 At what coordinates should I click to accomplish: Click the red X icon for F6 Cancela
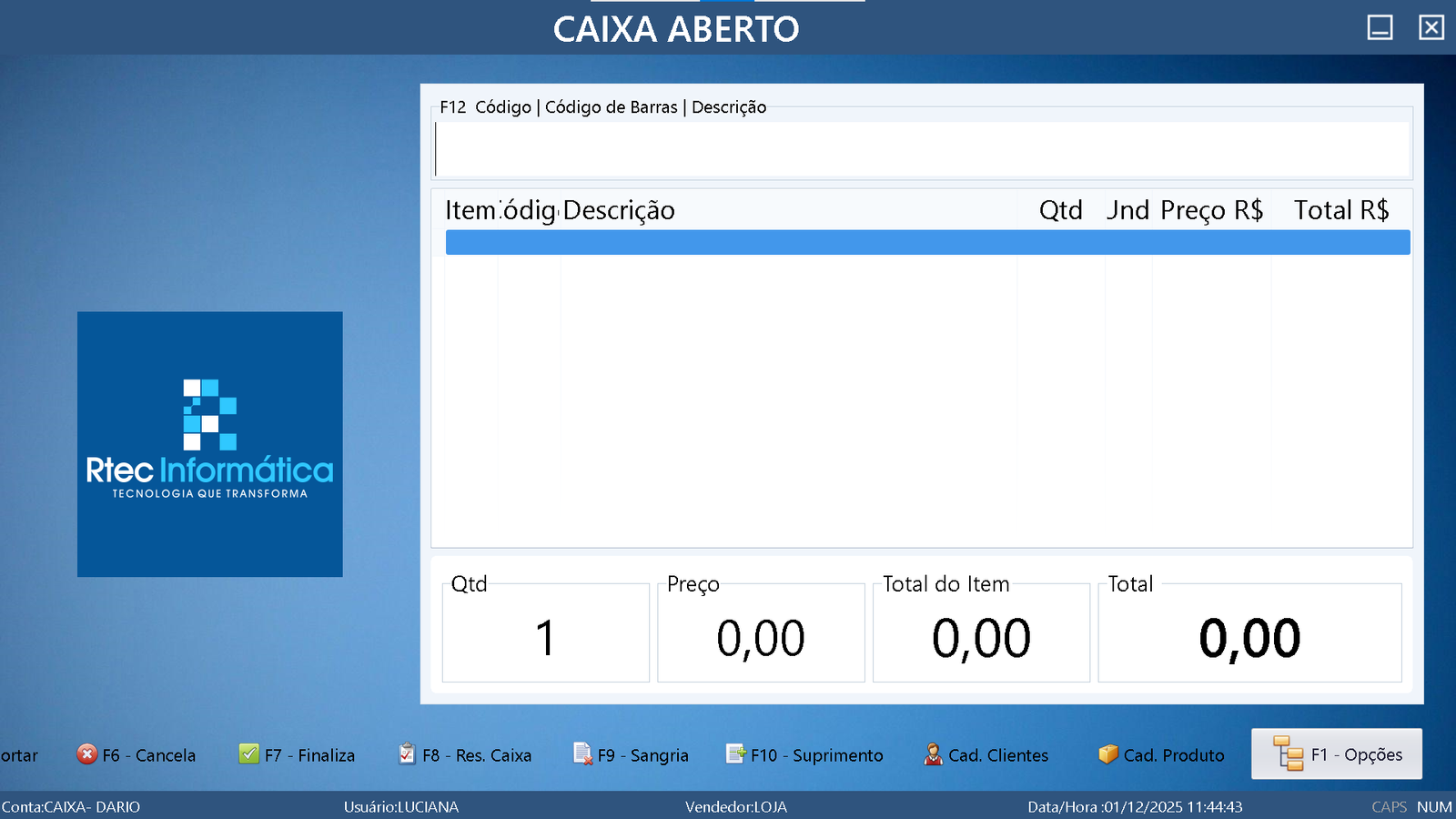tap(86, 754)
